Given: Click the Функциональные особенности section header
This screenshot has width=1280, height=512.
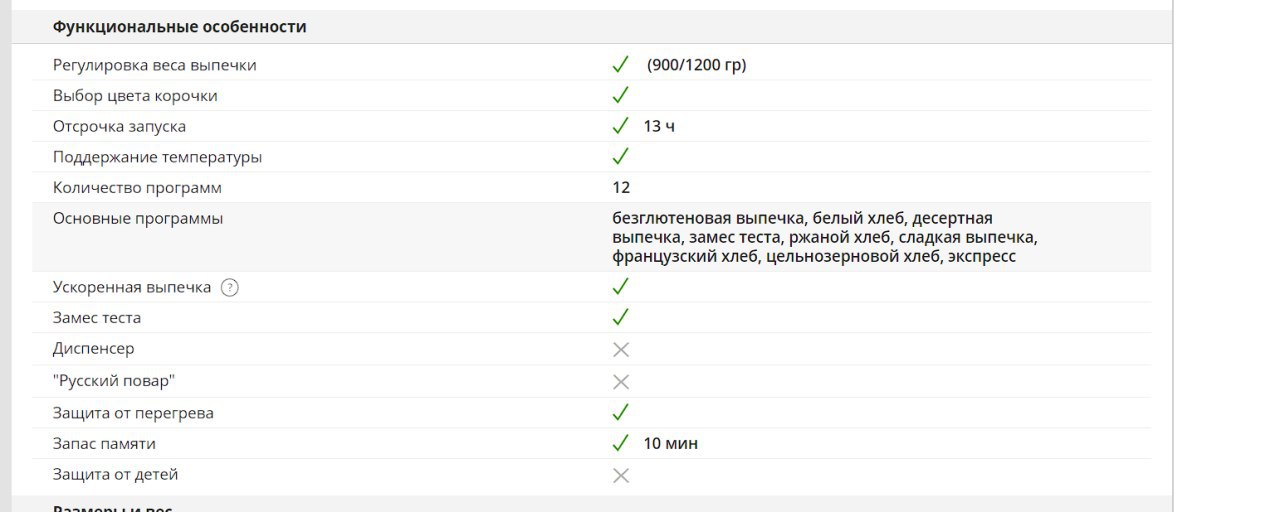Looking at the screenshot, I should click(x=180, y=27).
